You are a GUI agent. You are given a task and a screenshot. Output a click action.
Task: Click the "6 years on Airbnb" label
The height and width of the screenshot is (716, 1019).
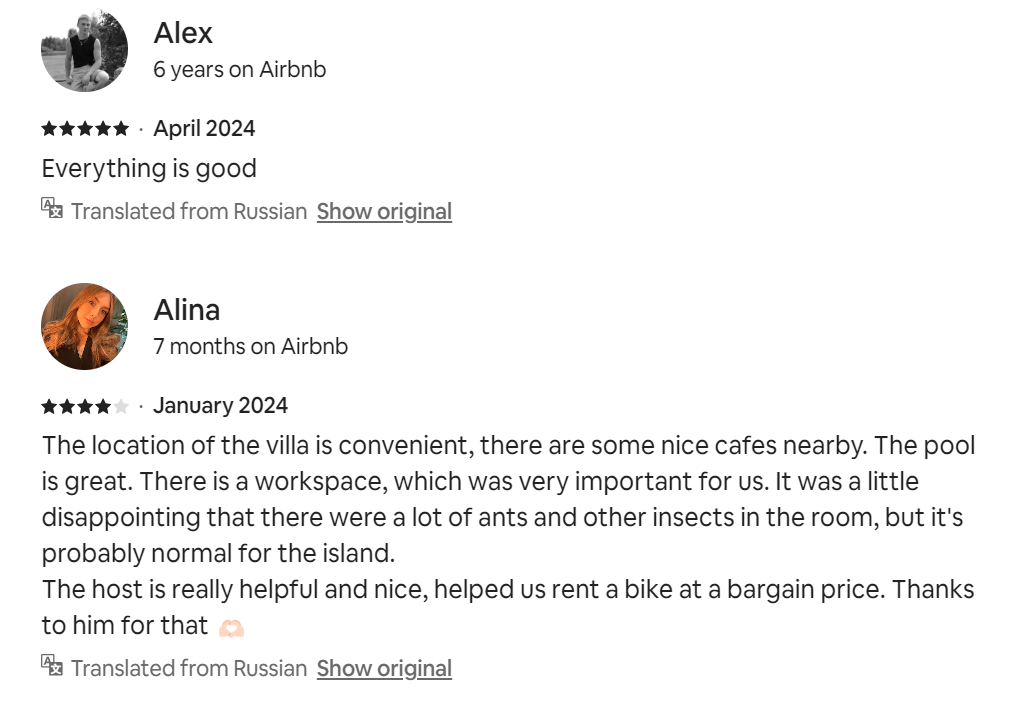(239, 70)
